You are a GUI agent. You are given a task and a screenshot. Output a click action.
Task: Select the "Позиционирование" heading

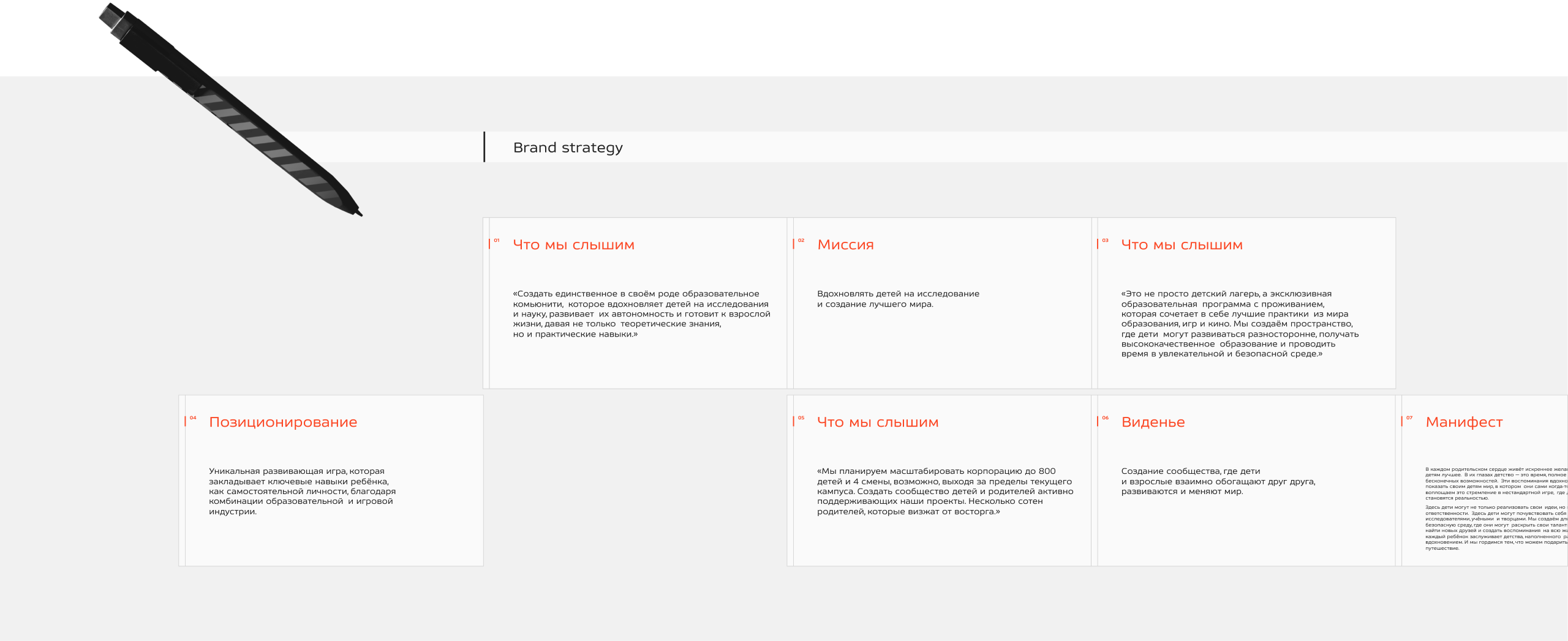pyautogui.click(x=283, y=422)
